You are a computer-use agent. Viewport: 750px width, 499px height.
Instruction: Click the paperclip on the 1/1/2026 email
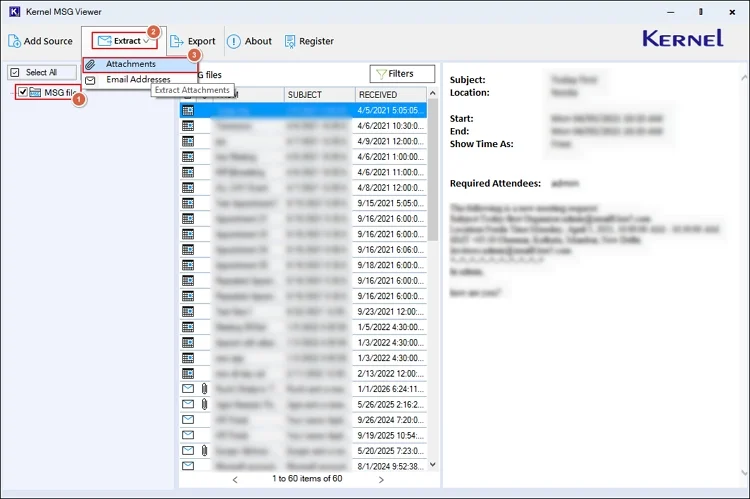203,388
